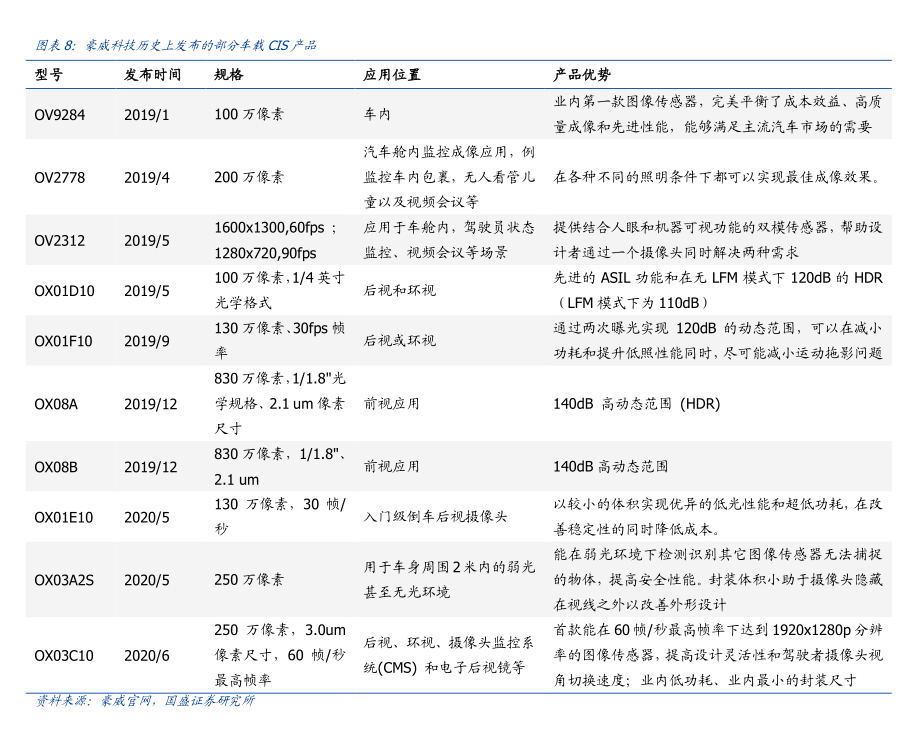This screenshot has width=915, height=732.
Task: Click 前视应用 in the OX08A row
Action: (x=392, y=404)
